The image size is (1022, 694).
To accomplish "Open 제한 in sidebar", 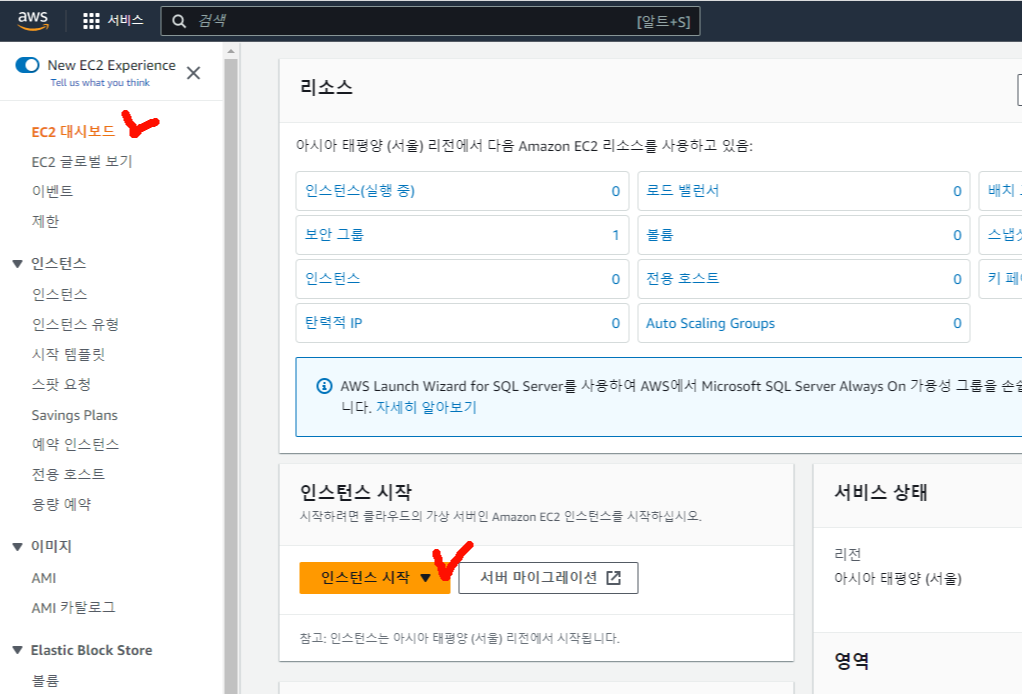I will click(x=46, y=222).
